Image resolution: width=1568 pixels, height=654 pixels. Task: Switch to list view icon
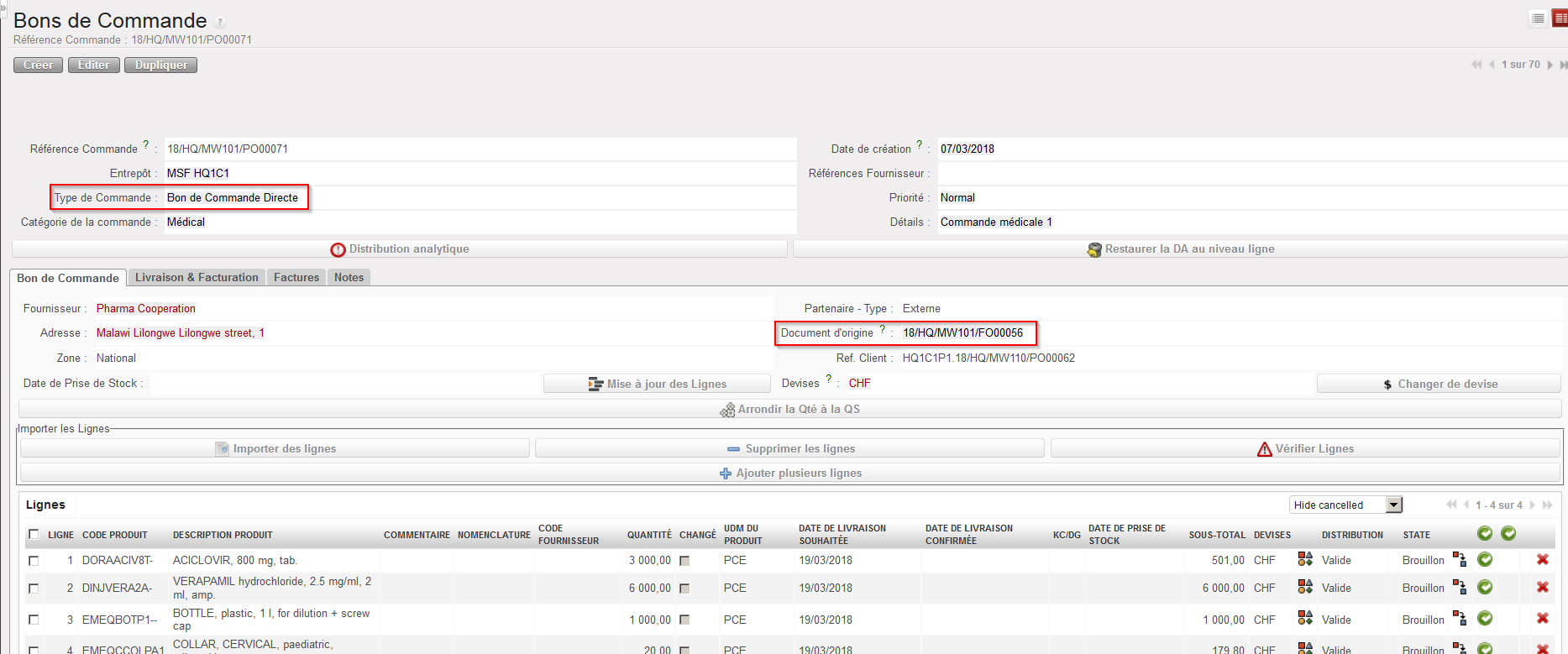(x=1538, y=18)
